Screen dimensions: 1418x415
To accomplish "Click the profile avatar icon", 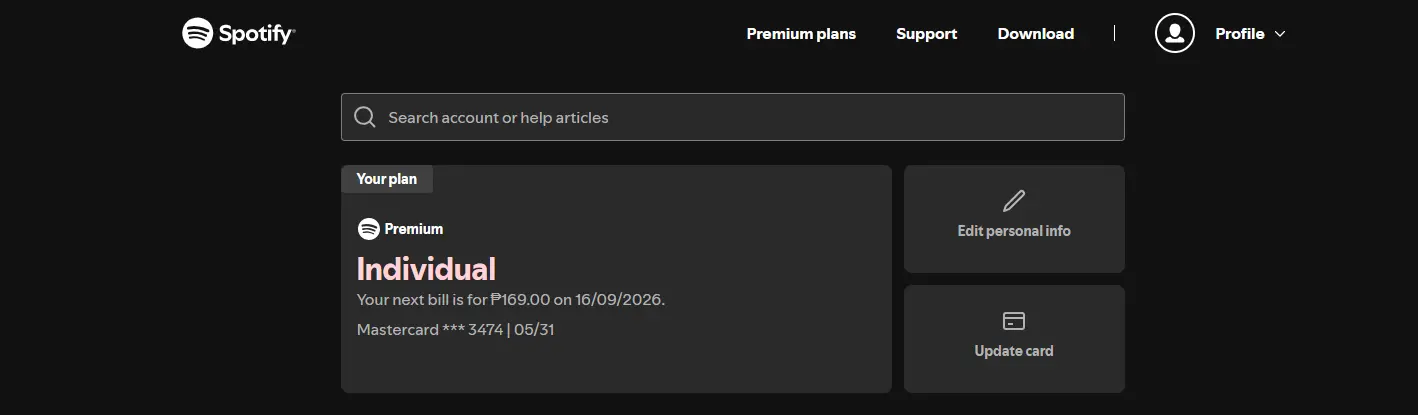I will click(1175, 33).
